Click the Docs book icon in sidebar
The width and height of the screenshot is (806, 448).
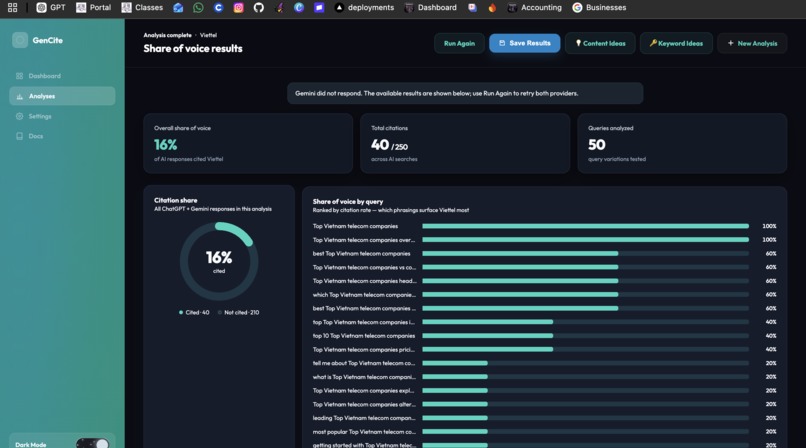tap(20, 136)
